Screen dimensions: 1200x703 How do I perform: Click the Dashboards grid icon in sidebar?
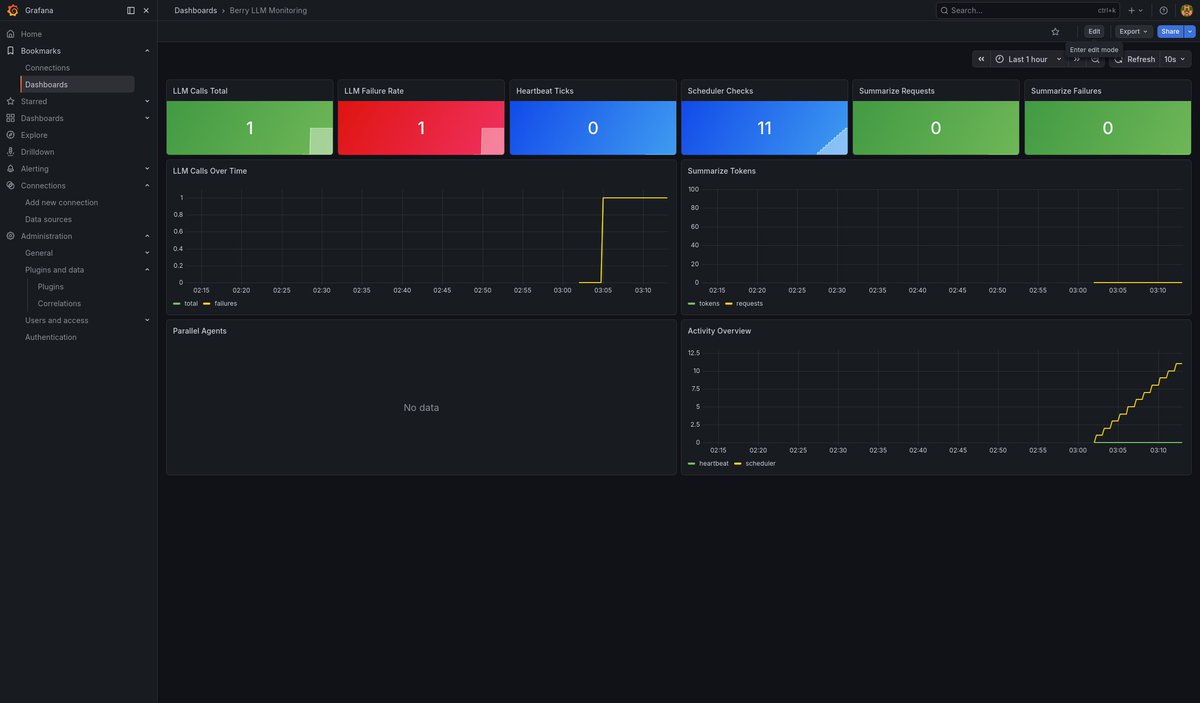[x=11, y=118]
